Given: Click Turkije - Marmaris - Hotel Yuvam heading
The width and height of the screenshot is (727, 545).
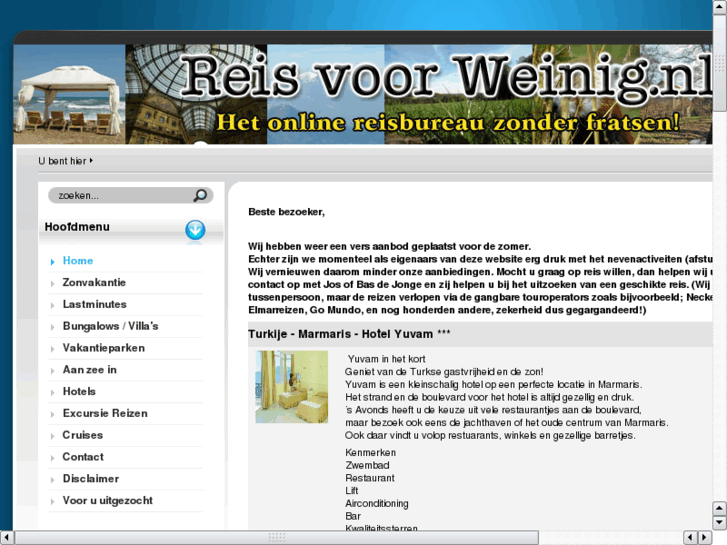Looking at the screenshot, I should 349,334.
